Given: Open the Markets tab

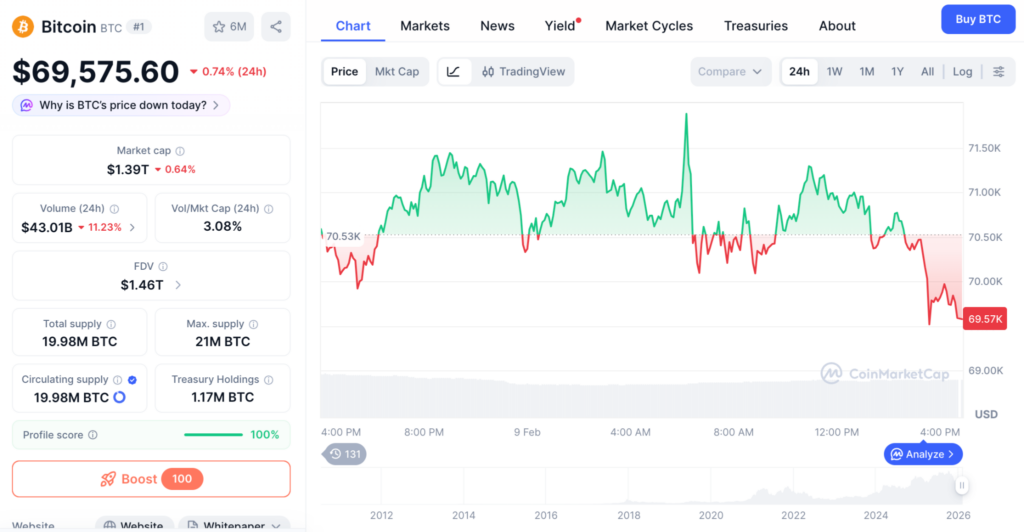Looking at the screenshot, I should pos(425,26).
